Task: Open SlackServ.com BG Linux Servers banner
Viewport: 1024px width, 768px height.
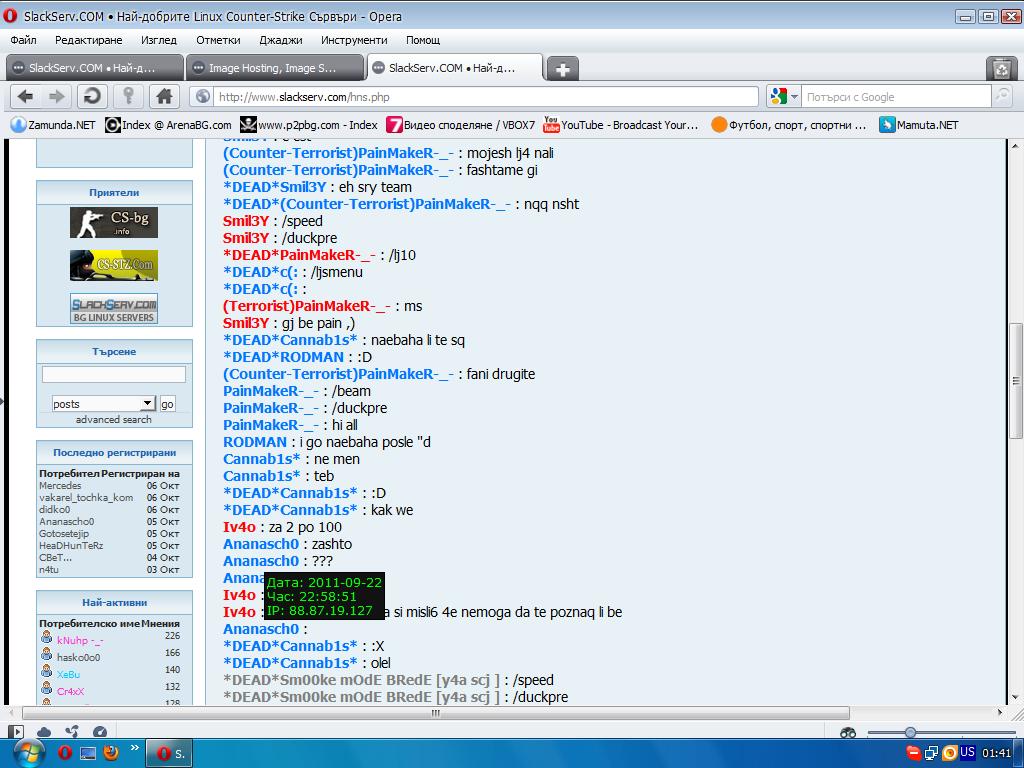Action: [114, 308]
